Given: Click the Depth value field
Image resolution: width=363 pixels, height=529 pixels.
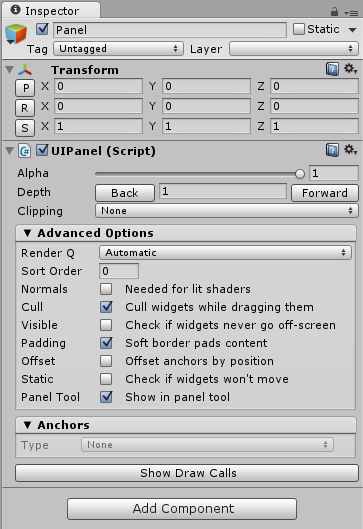Looking at the screenshot, I should pos(223,191).
